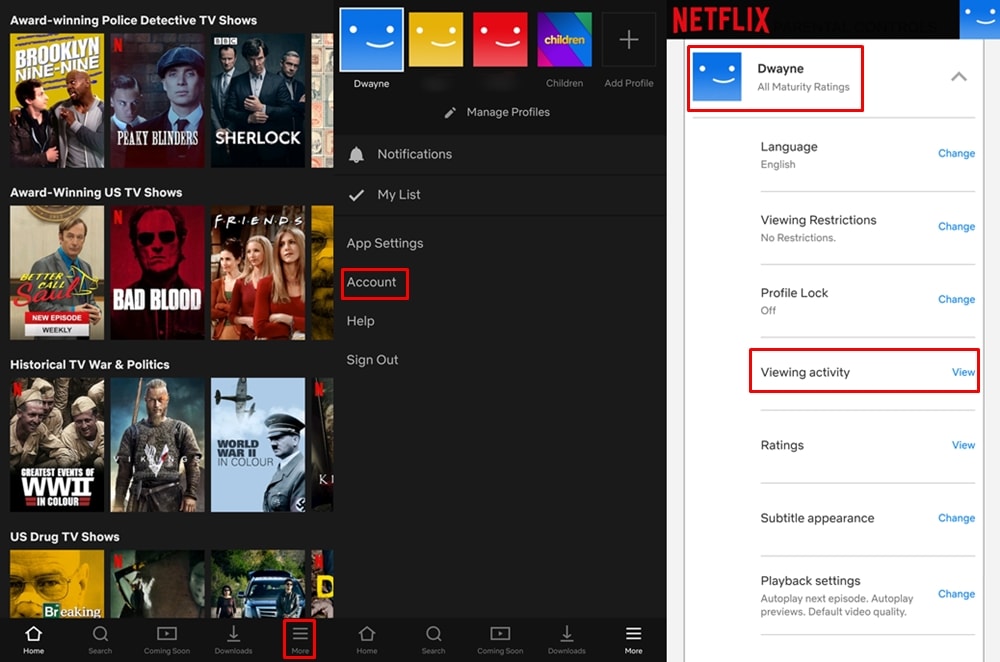
Task: Click Change link for Subtitle appearance
Action: click(956, 518)
